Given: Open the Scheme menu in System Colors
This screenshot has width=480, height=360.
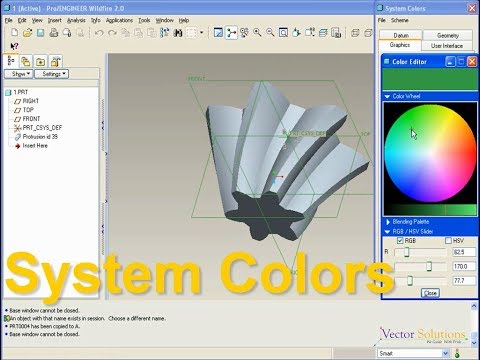Looking at the screenshot, I should pos(399,20).
